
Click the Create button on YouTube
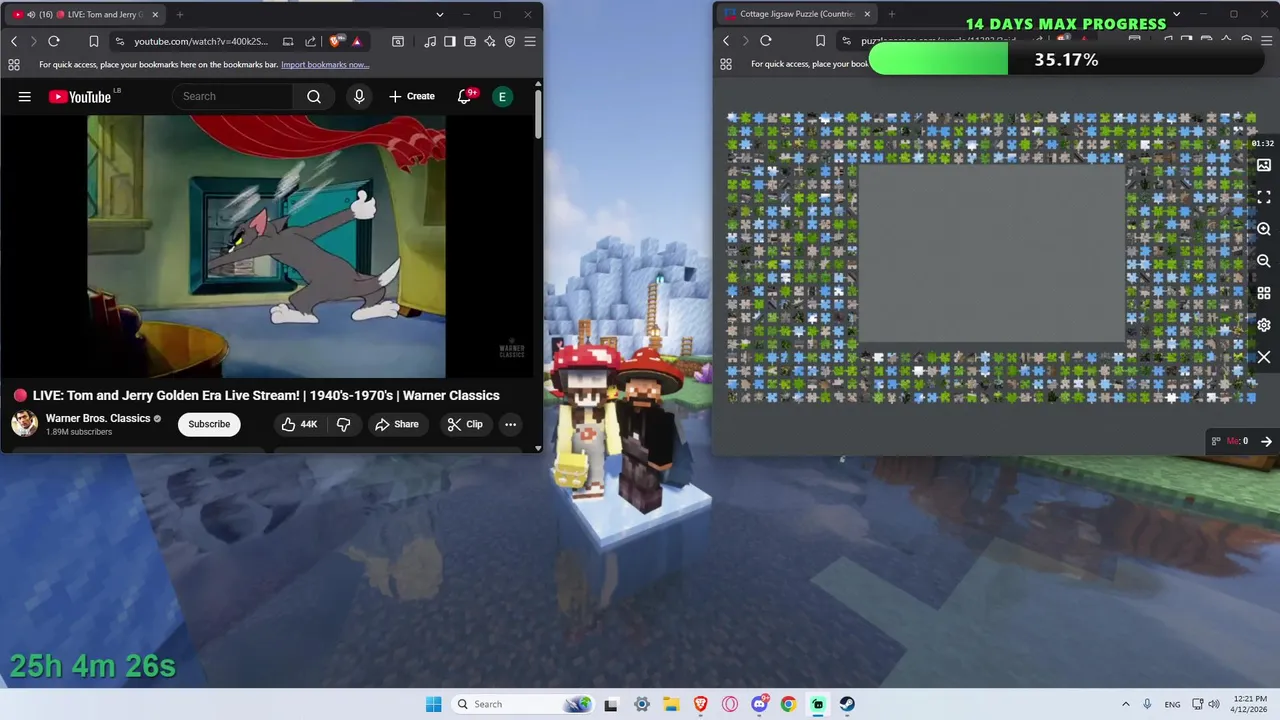click(x=412, y=97)
